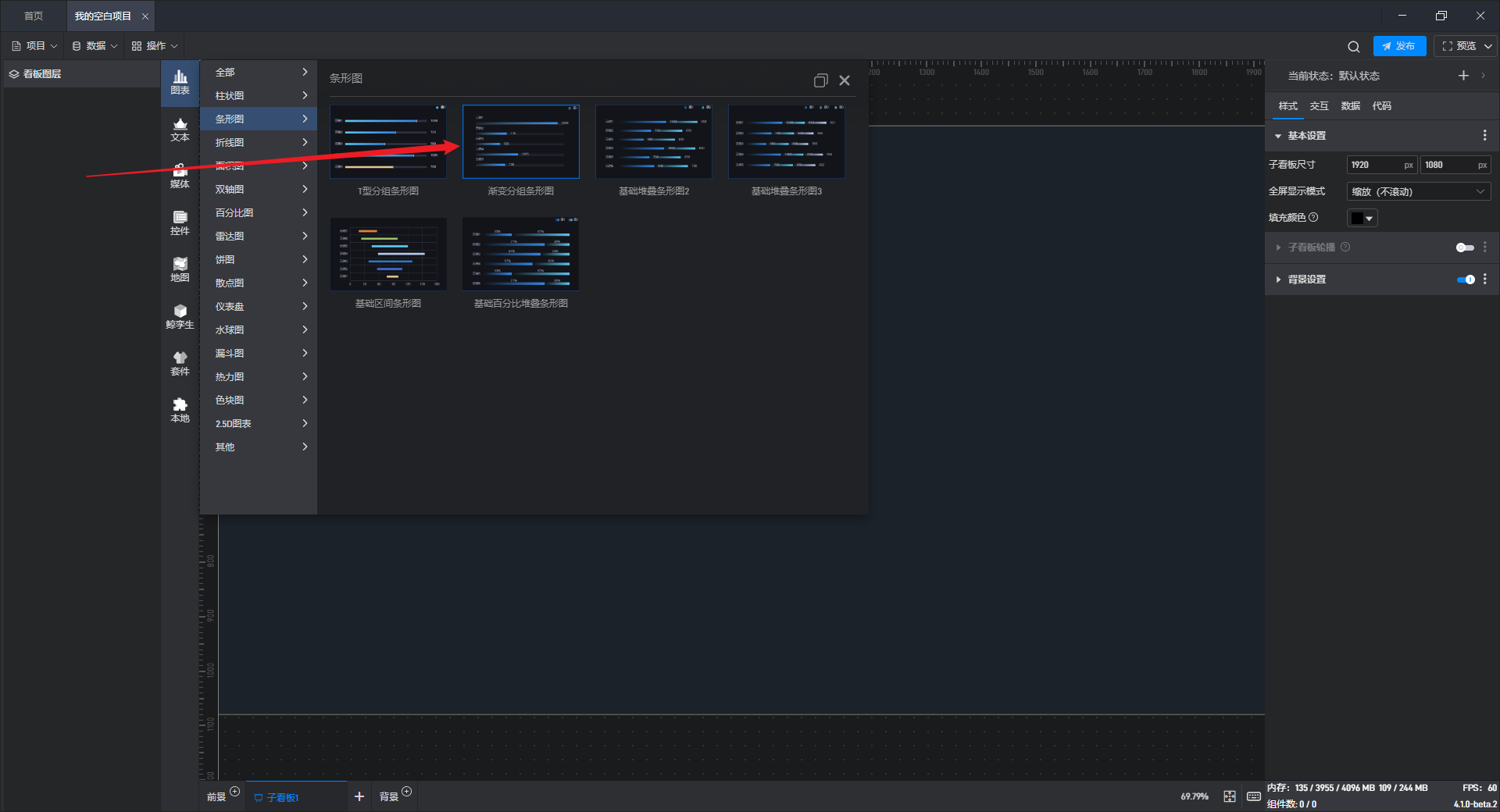Click the fit-to-screen icon in status bar
This screenshot has width=1500, height=812.
[1230, 796]
